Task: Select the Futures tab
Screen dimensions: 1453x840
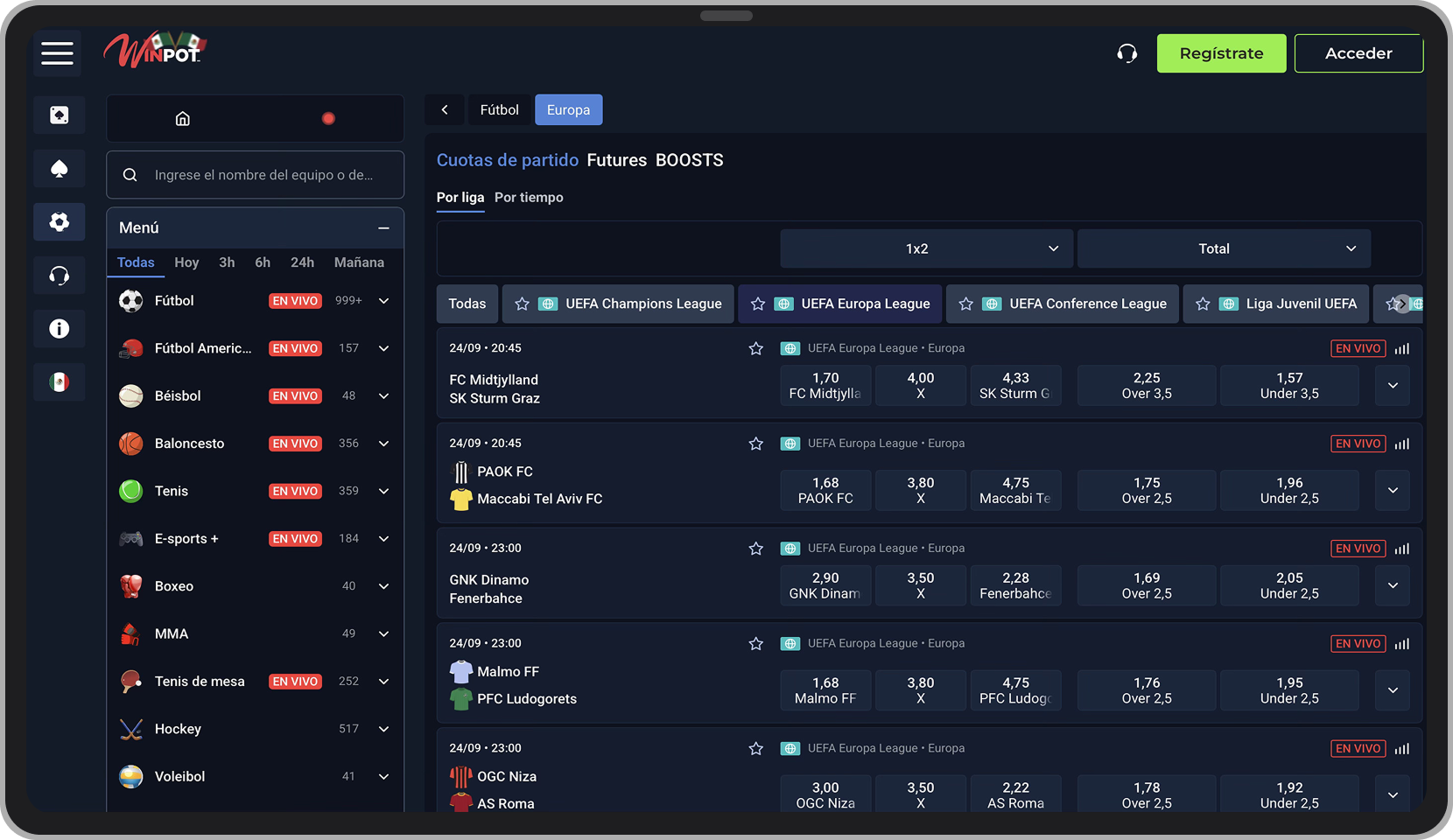Action: [x=616, y=160]
